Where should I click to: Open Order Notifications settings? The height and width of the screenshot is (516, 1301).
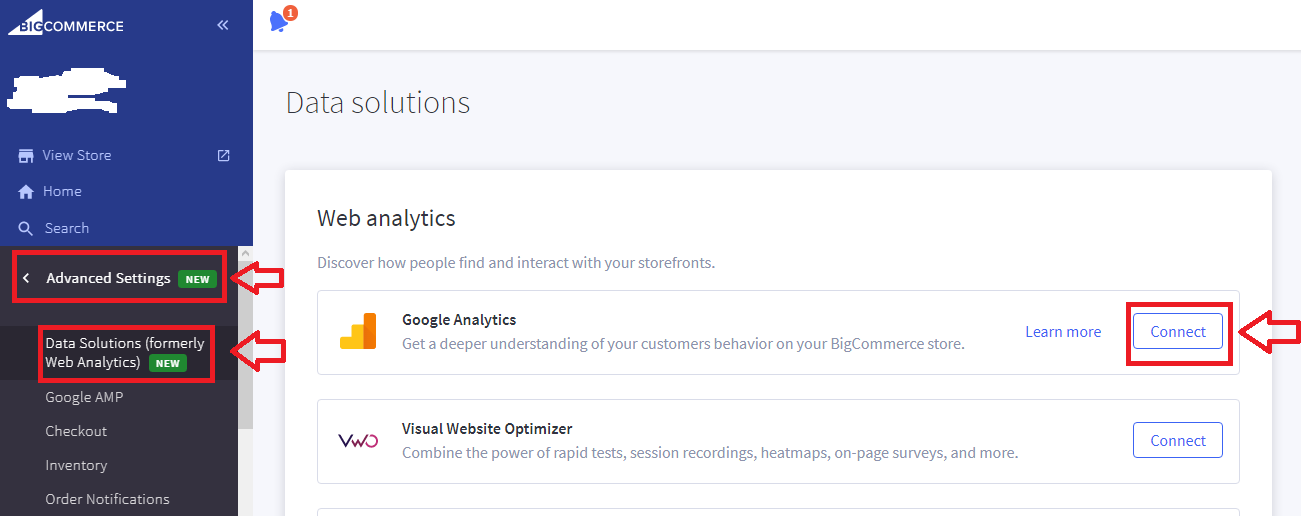107,499
